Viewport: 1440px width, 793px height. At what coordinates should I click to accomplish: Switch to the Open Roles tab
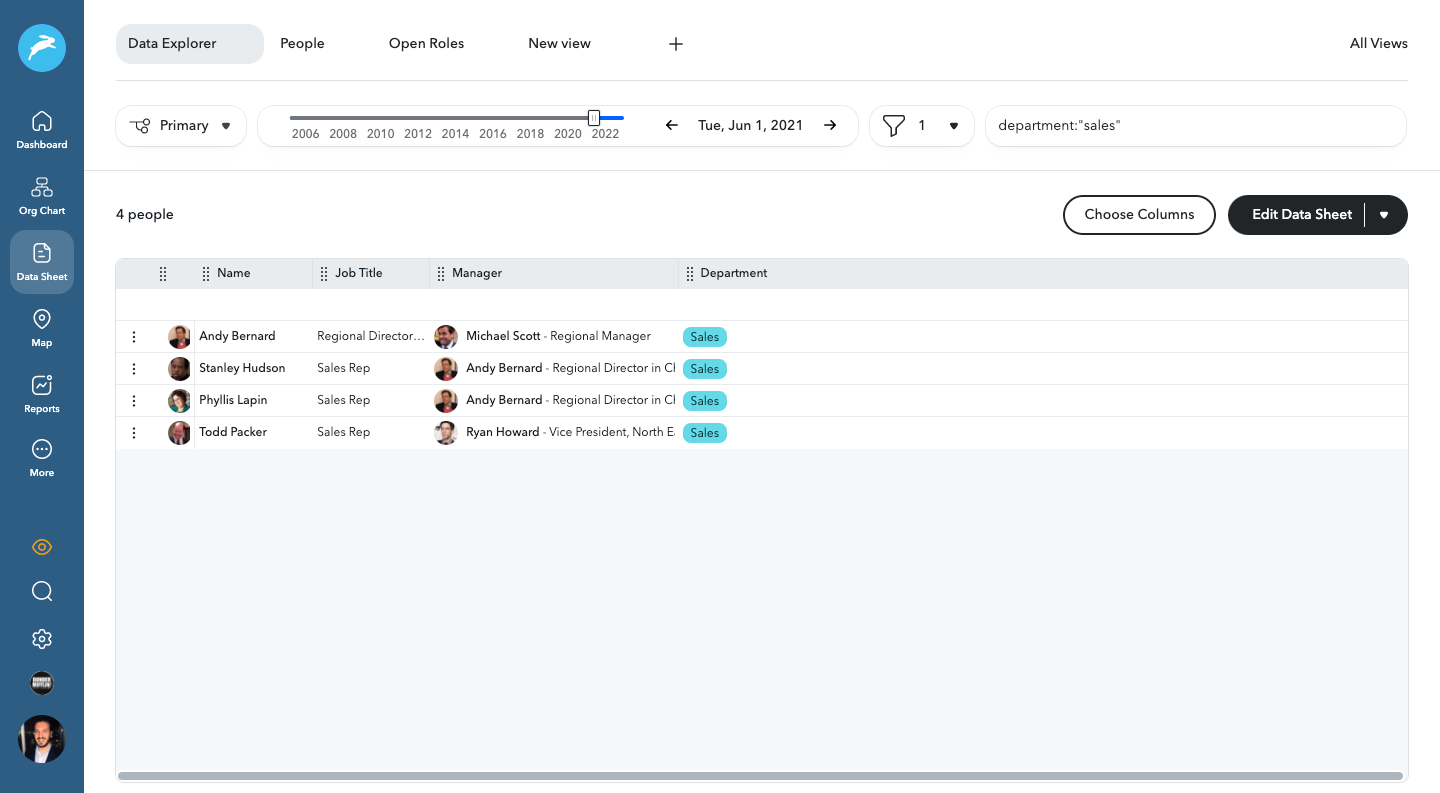tap(426, 44)
